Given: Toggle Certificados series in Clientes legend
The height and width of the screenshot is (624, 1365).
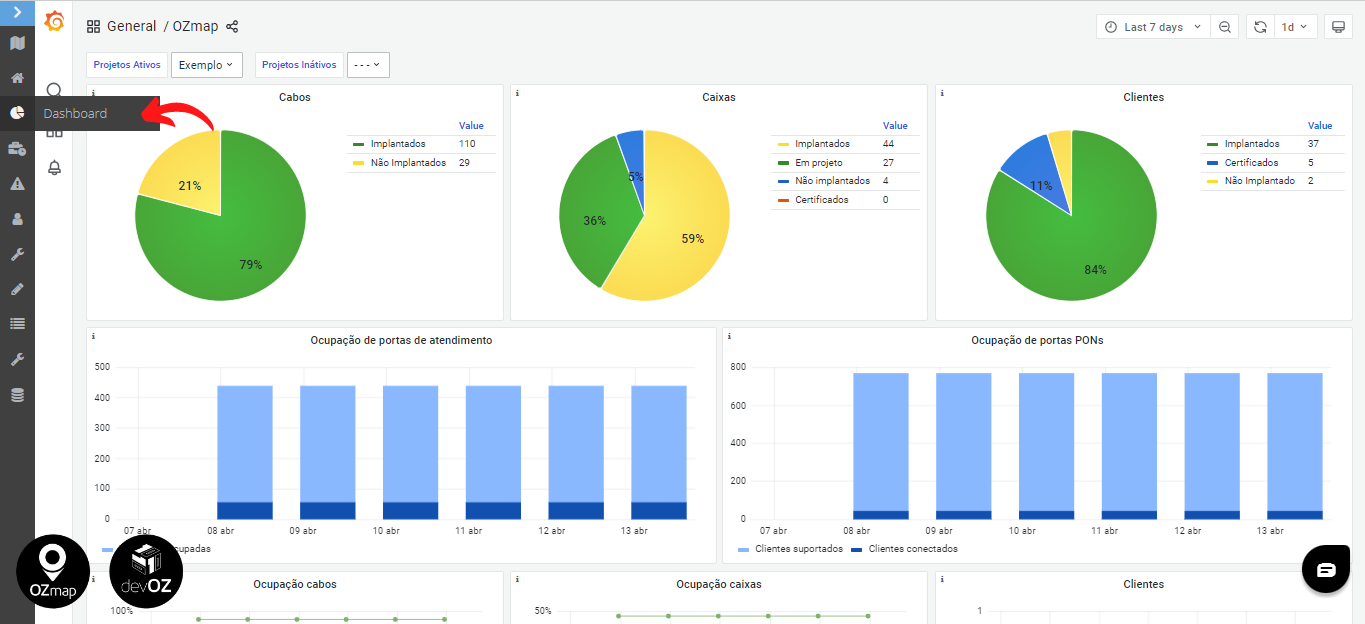Looking at the screenshot, I should click(1251, 163).
